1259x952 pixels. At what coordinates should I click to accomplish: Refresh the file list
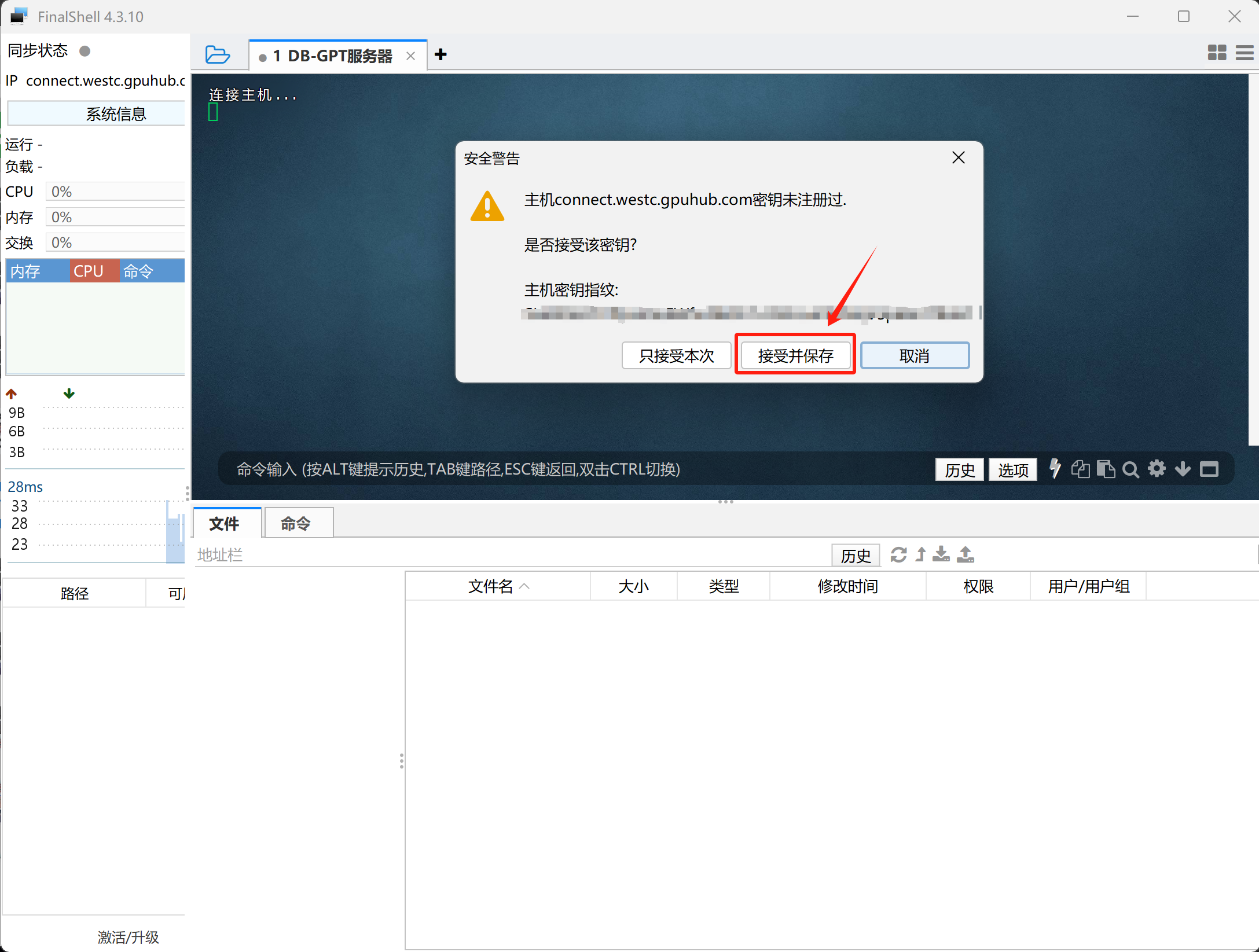[898, 555]
